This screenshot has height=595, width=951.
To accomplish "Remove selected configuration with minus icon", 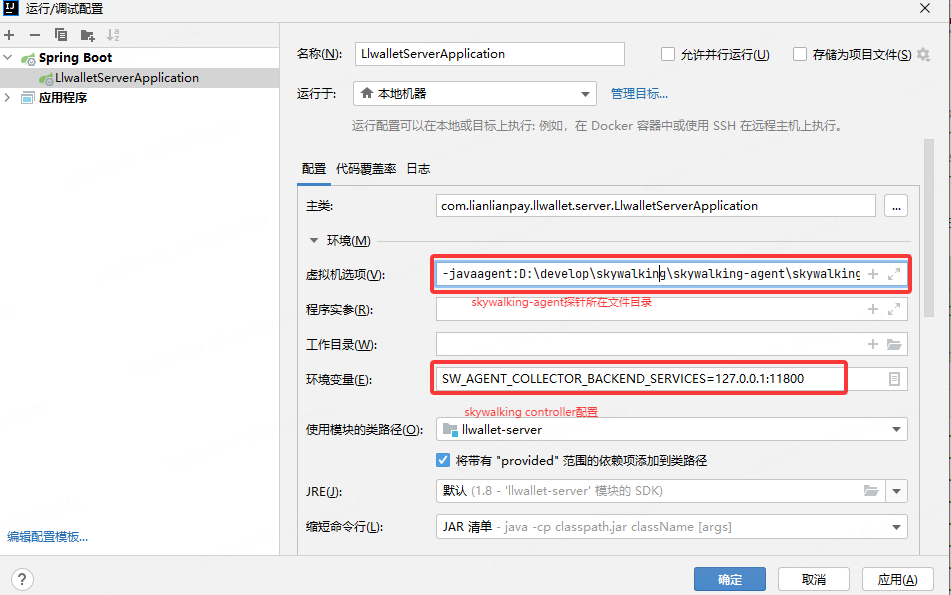I will (35, 35).
